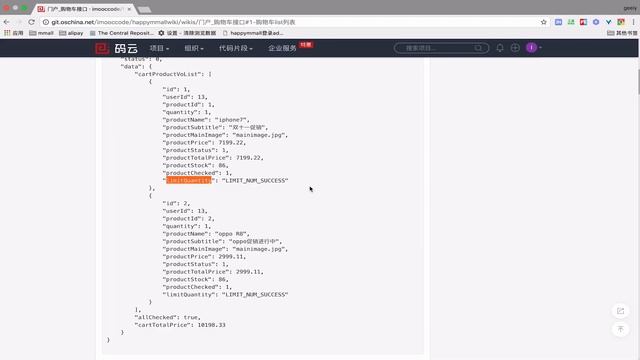Close the 门户_购物车接口 tab
640x360 pixels.
pos(129,9)
